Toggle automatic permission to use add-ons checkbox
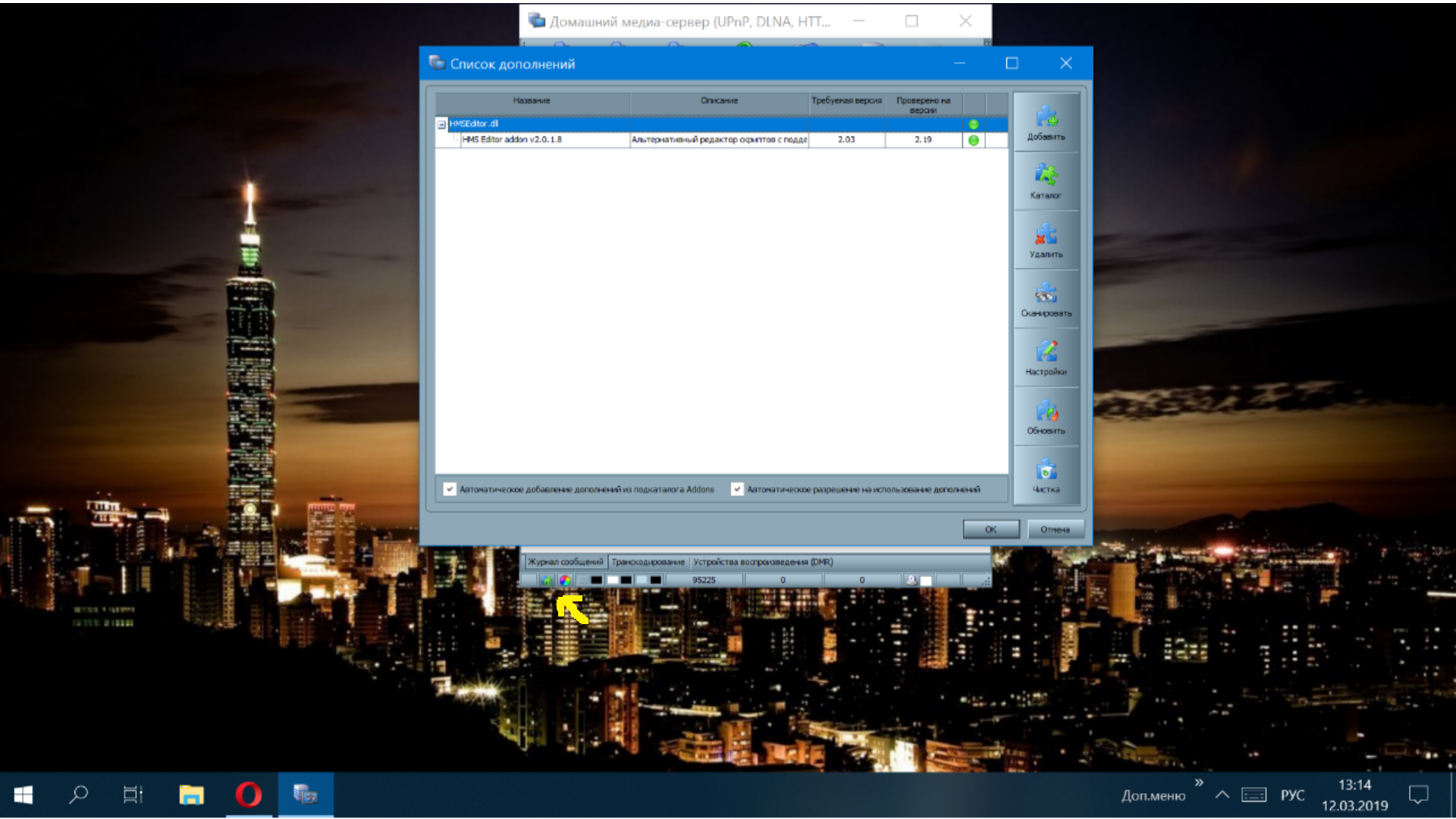 coord(737,489)
